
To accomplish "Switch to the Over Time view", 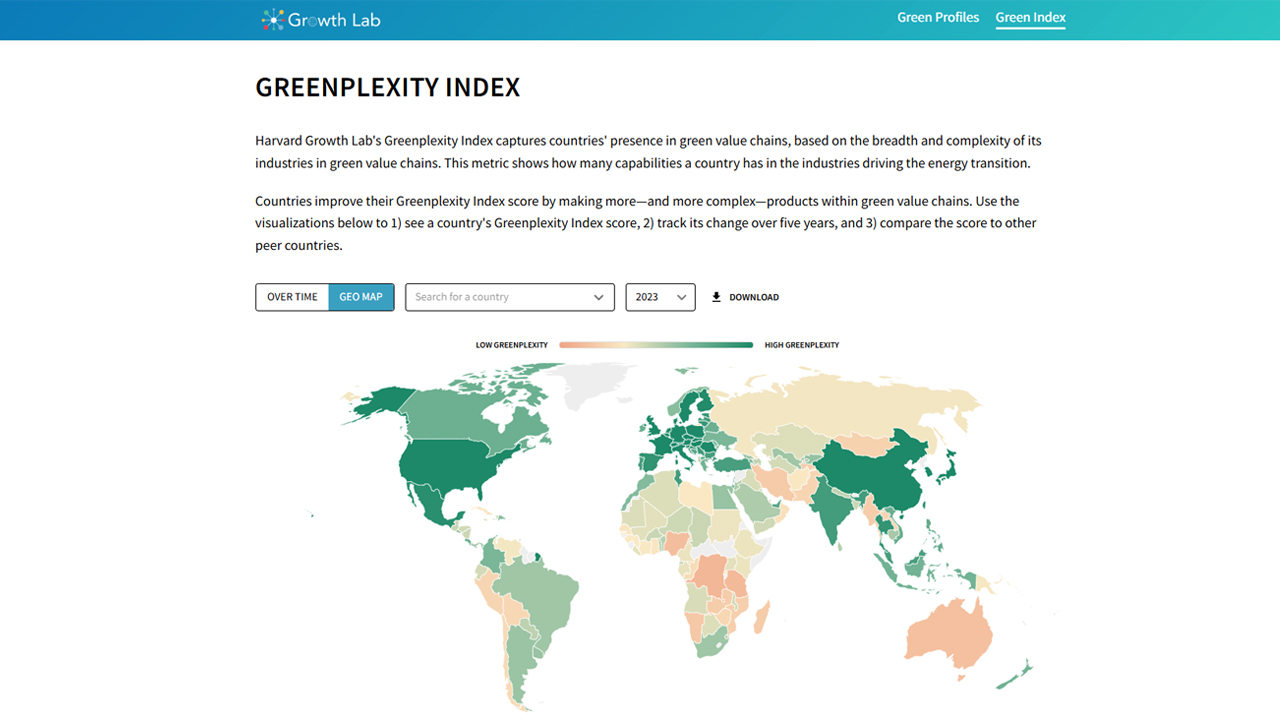I will click(x=292, y=297).
